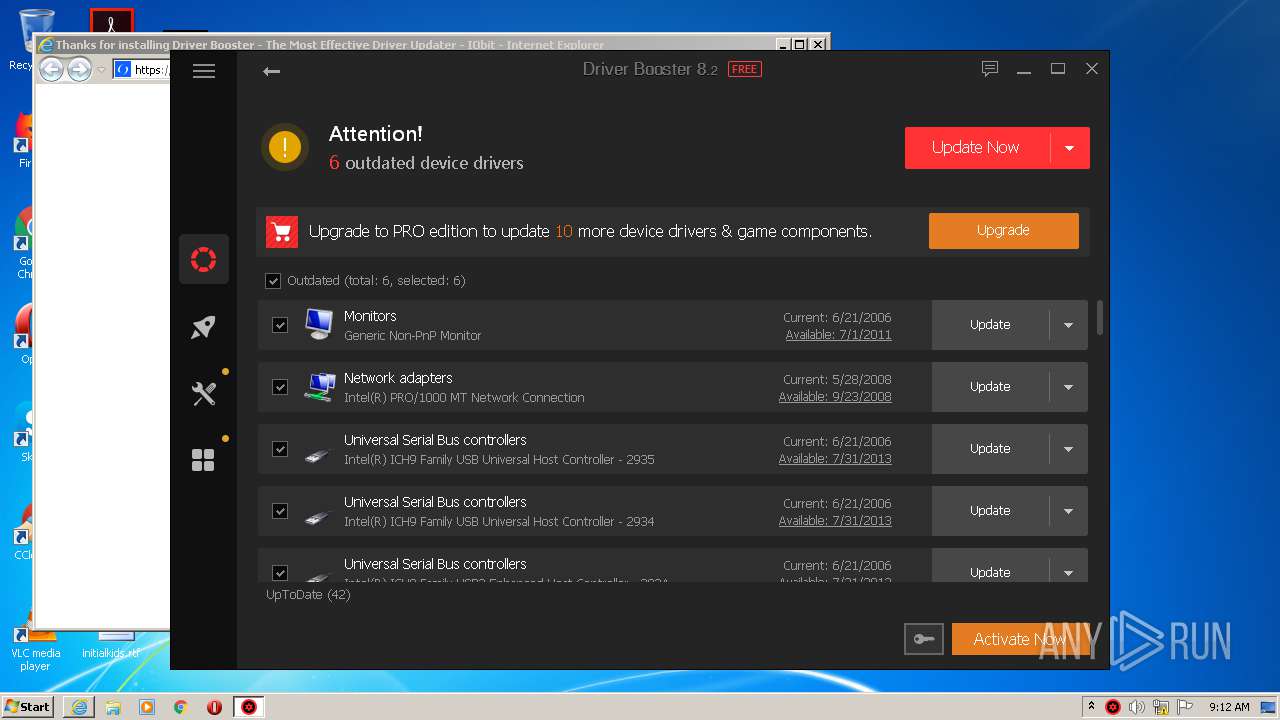
Task: Click the '6 outdated device drivers' text
Action: pyautogui.click(x=426, y=163)
